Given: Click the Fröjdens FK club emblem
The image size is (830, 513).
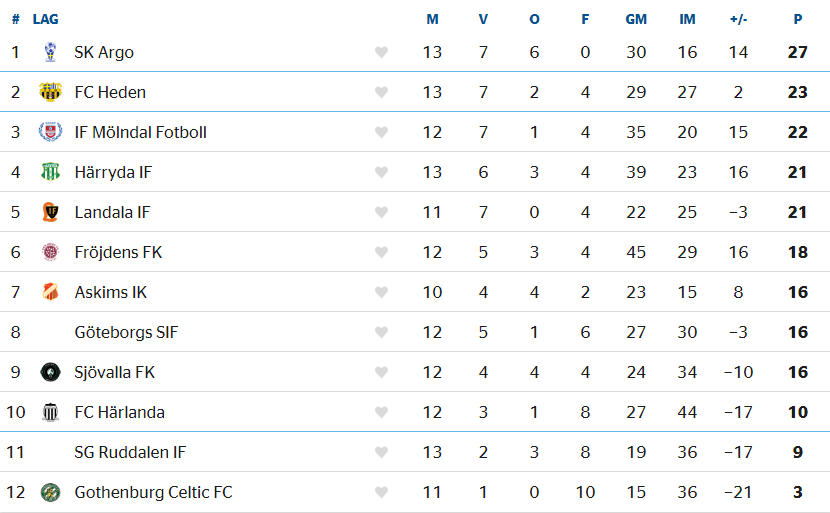Looking at the screenshot, I should click(50, 252).
